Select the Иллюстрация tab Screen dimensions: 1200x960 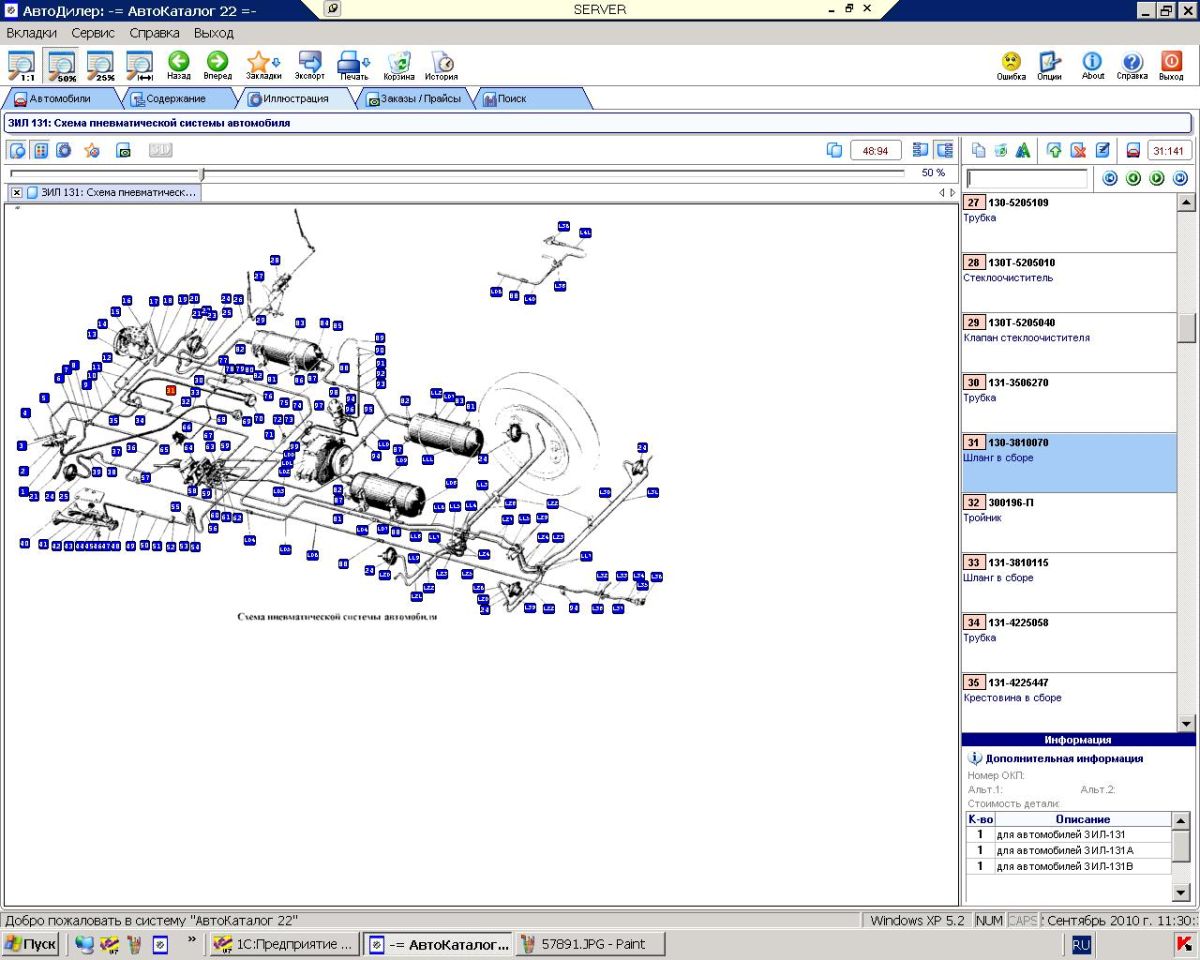click(295, 99)
